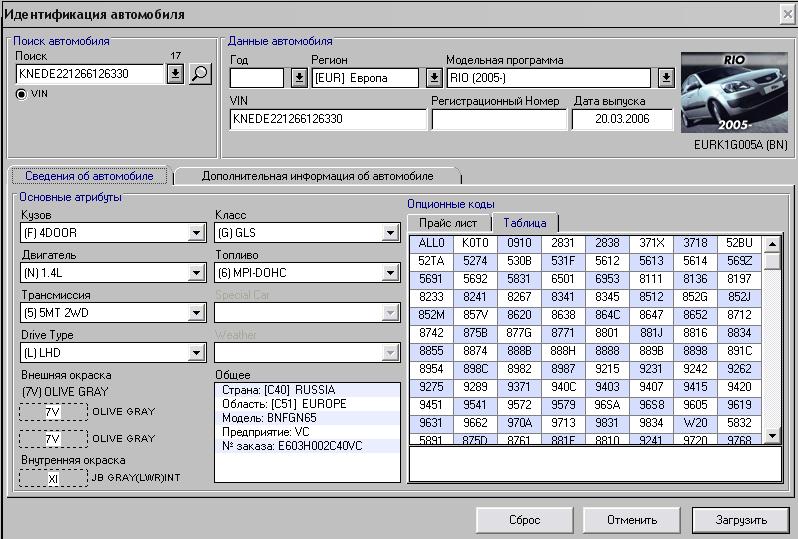Open the Регион dropdown arrow
The image size is (798, 539).
tap(433, 78)
